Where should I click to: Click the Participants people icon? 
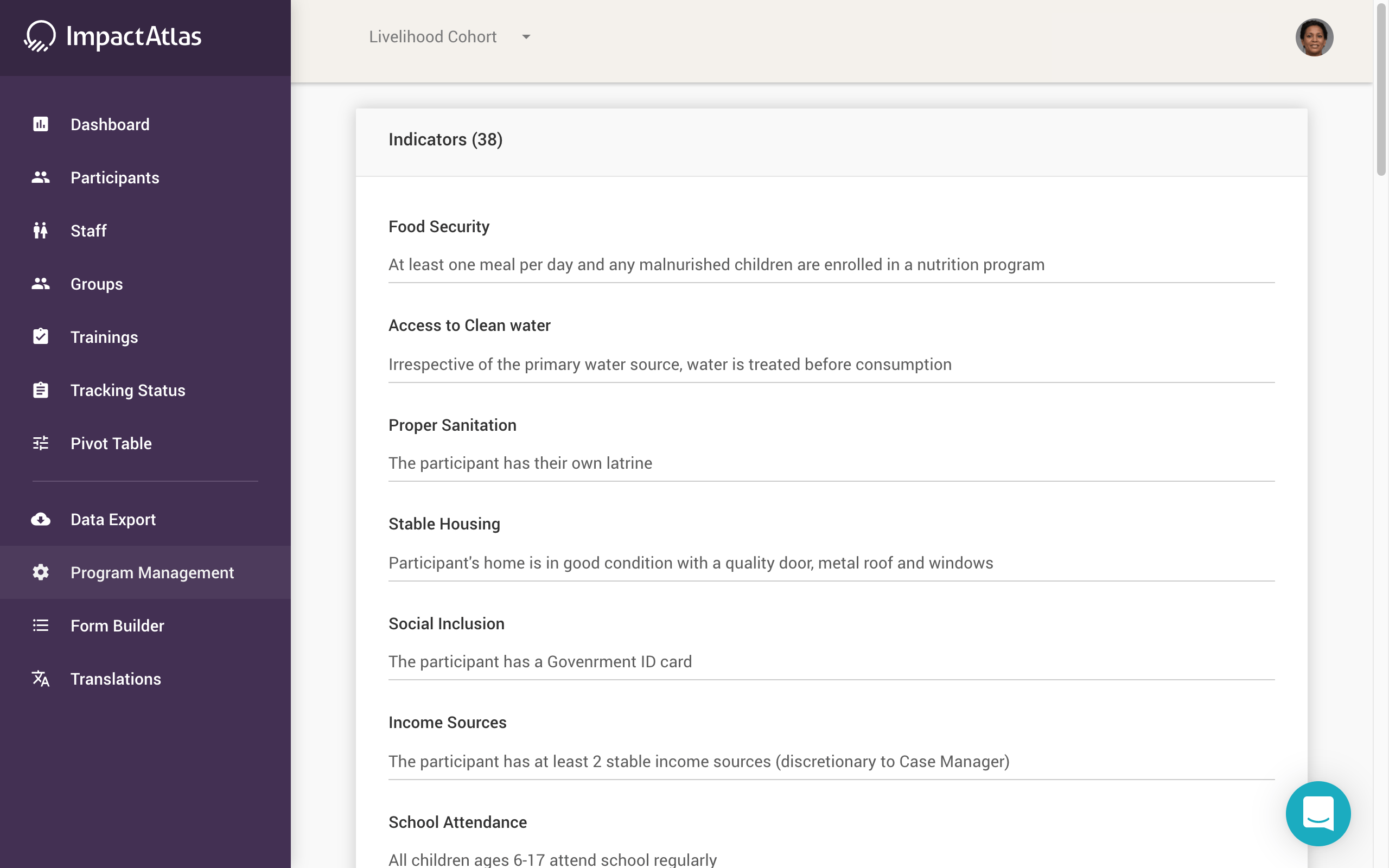pyautogui.click(x=41, y=177)
